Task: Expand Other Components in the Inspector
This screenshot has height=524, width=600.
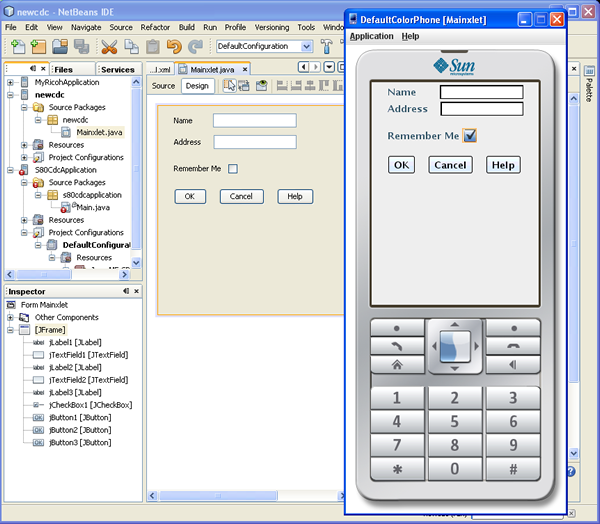Action: 10,317
